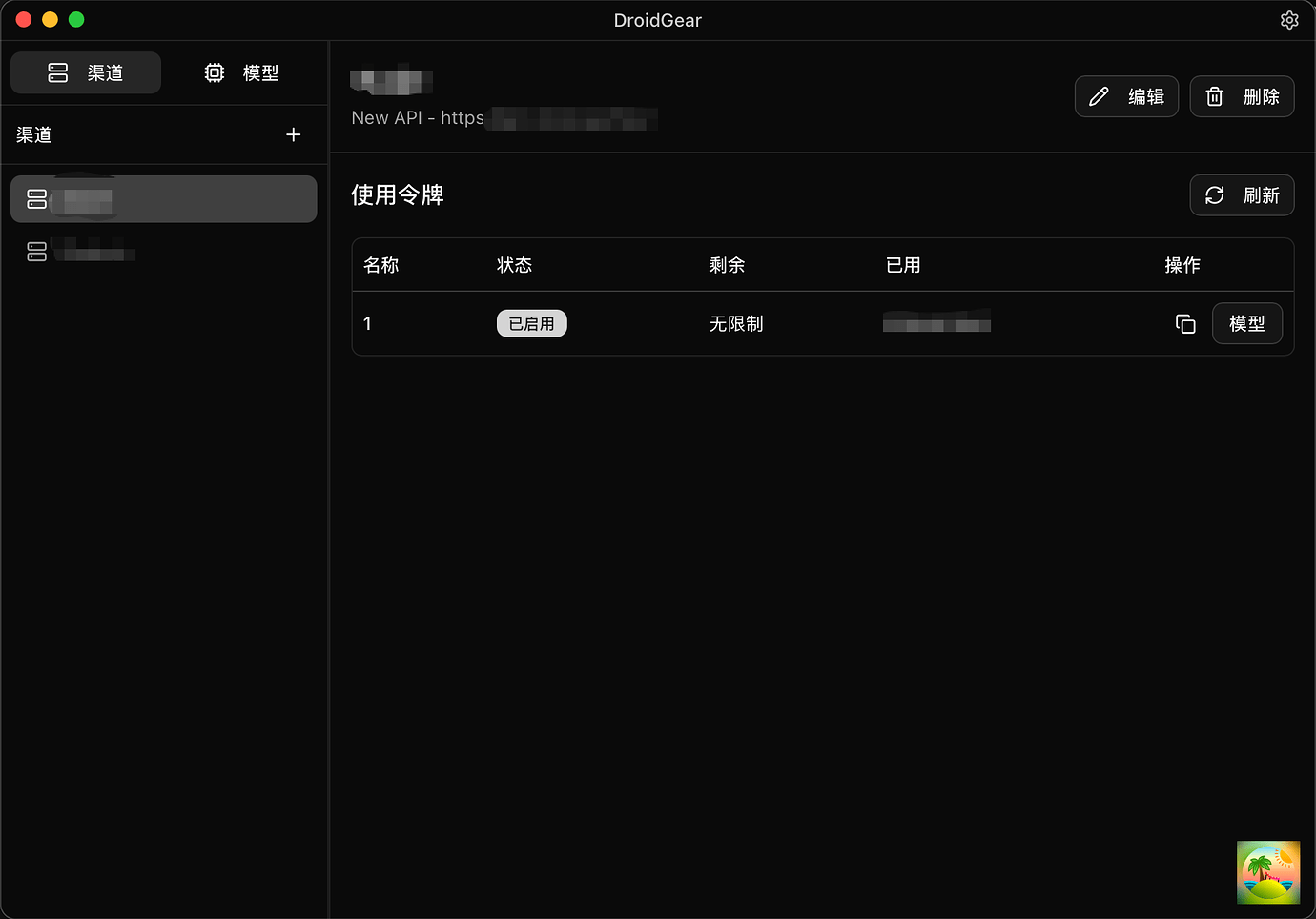Maximize window with green button
This screenshot has width=1316, height=919.
[x=76, y=19]
